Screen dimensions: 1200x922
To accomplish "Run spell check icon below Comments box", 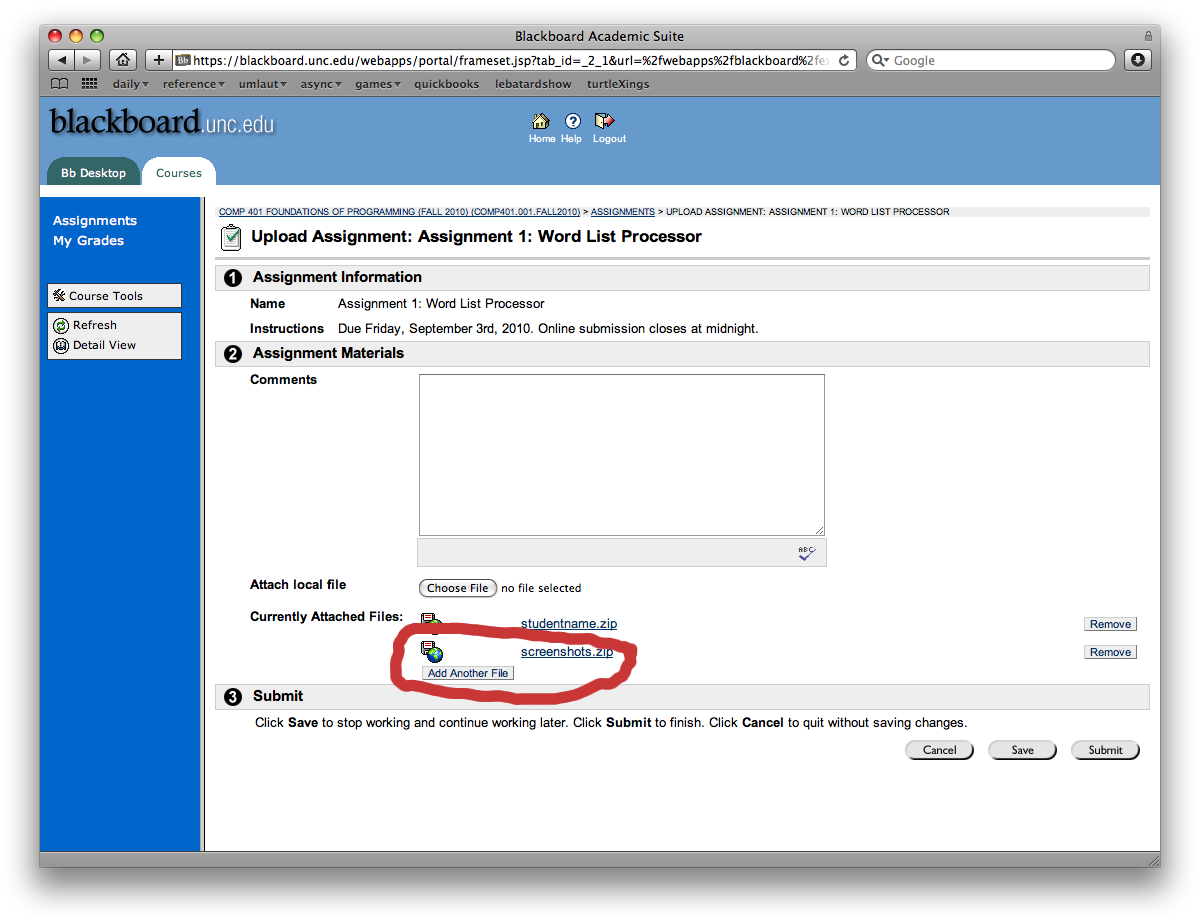I will click(807, 553).
